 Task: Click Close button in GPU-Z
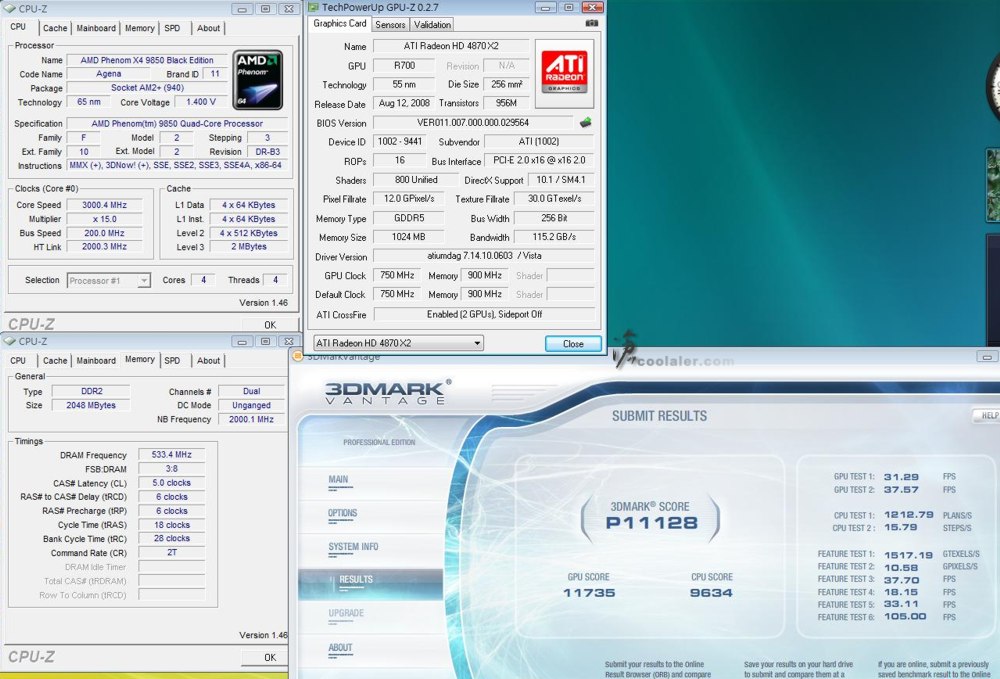(573, 344)
